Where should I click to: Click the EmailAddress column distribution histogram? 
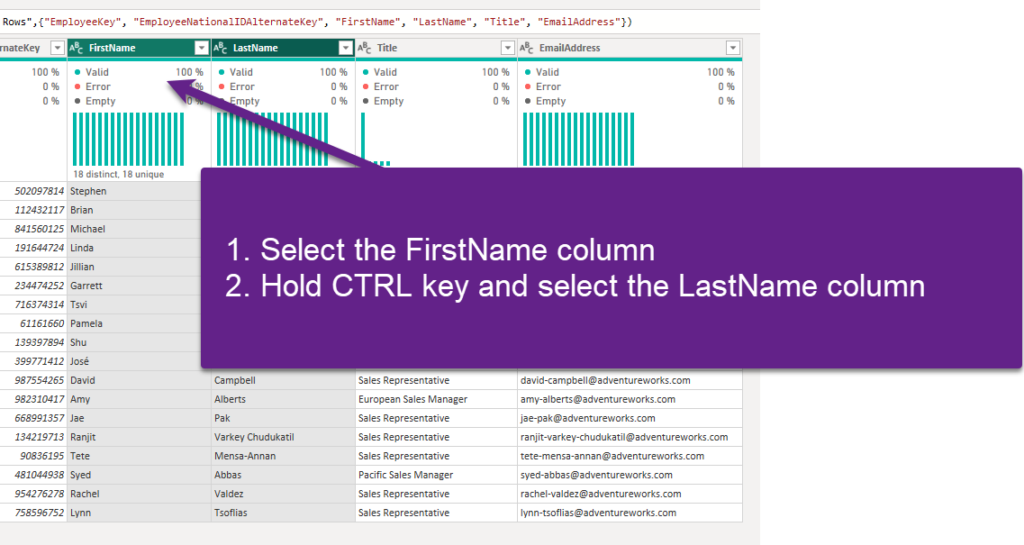click(x=628, y=138)
